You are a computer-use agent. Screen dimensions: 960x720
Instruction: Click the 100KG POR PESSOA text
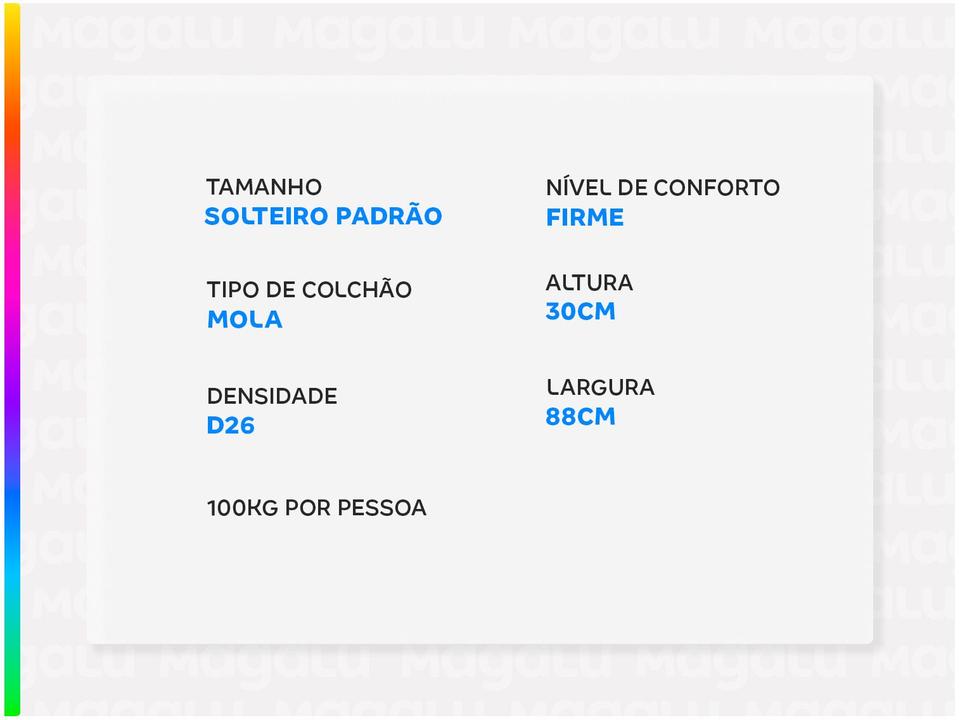pos(317,508)
